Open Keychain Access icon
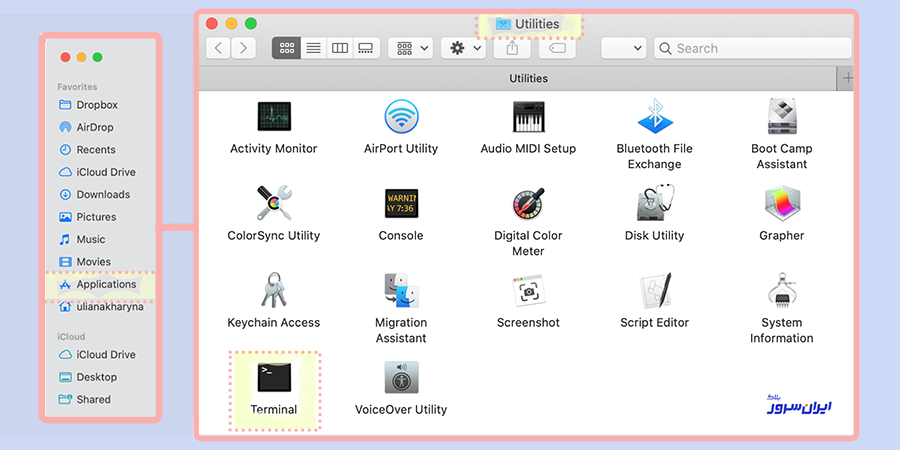The image size is (900, 450). tap(274, 290)
